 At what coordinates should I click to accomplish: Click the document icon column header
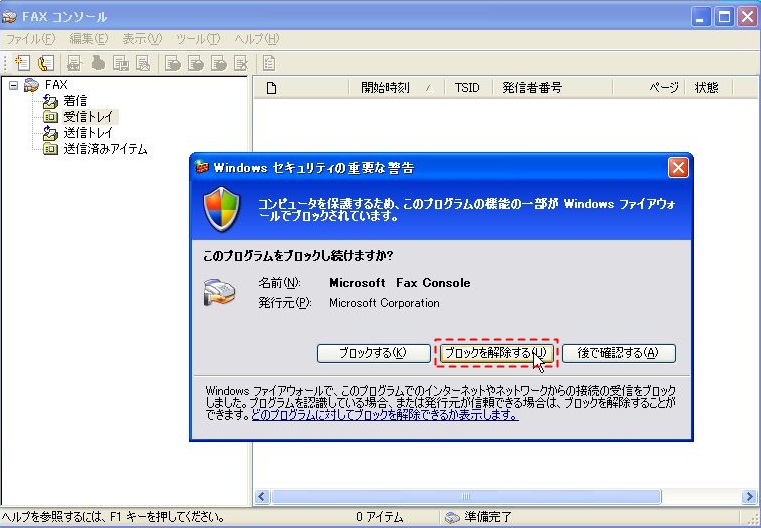tap(271, 88)
